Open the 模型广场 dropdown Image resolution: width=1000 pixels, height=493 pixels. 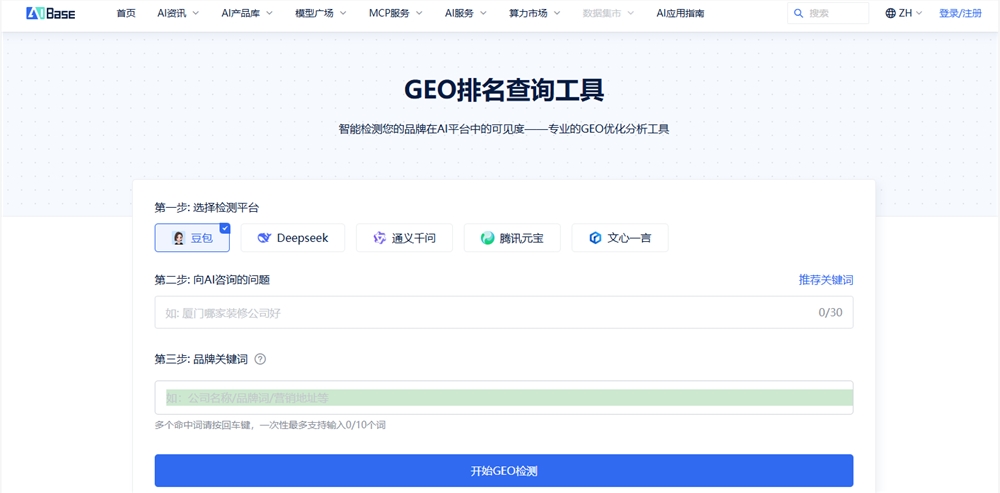pos(320,13)
